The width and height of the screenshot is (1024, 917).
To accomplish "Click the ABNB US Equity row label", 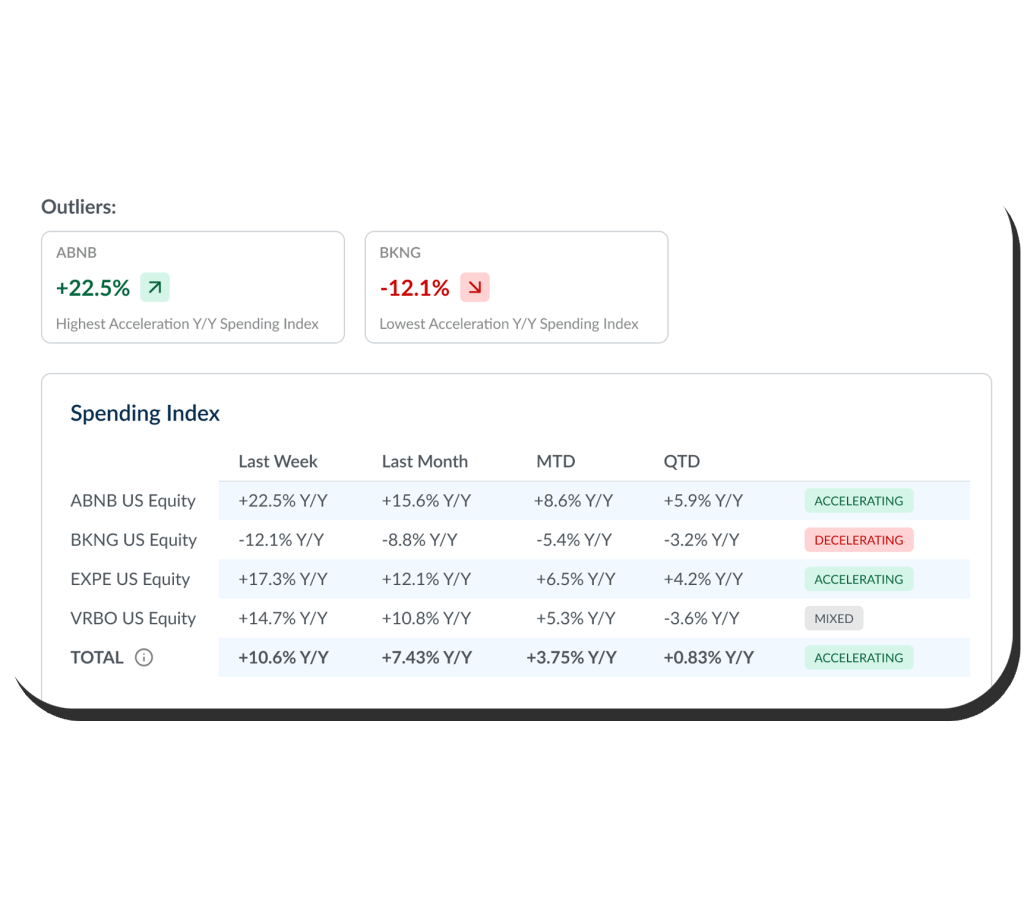I will click(133, 501).
